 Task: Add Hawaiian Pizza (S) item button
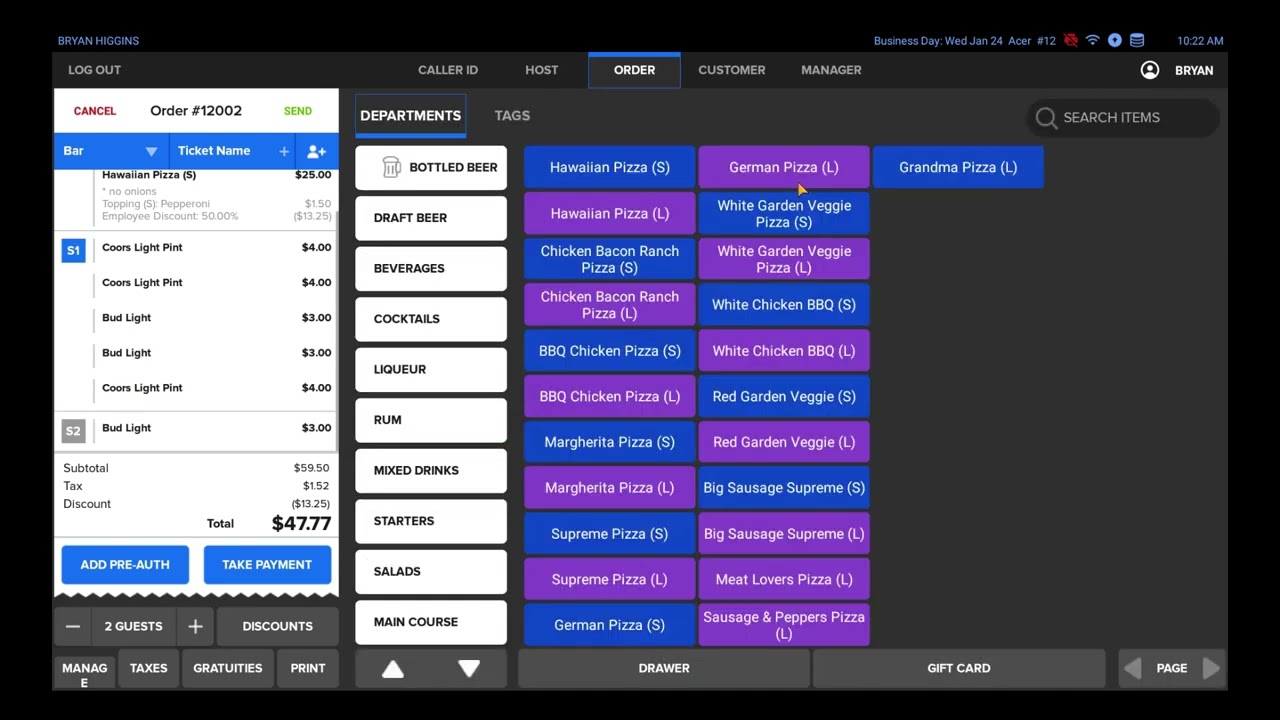coord(610,167)
